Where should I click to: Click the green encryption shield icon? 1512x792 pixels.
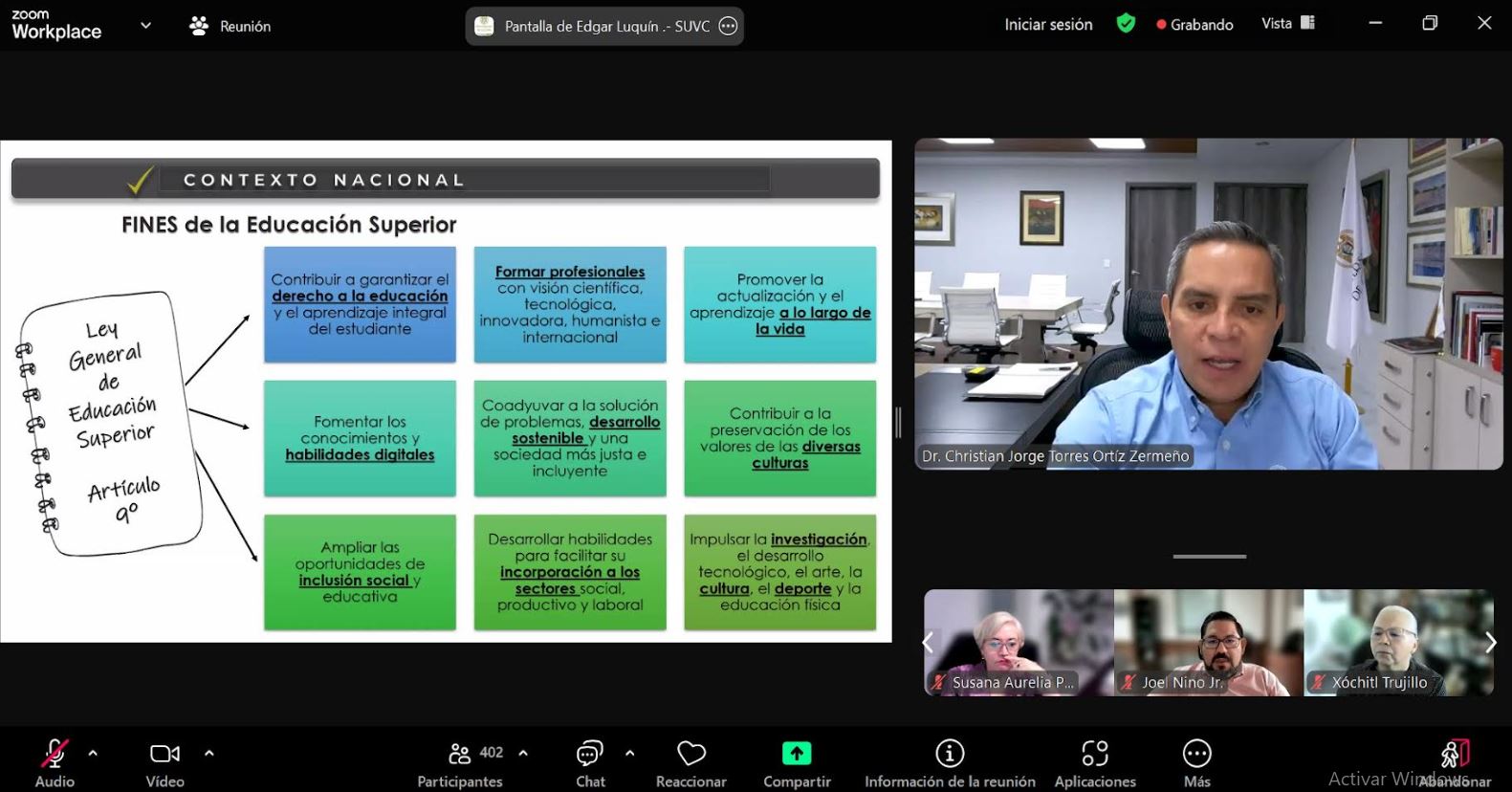coord(1126,24)
